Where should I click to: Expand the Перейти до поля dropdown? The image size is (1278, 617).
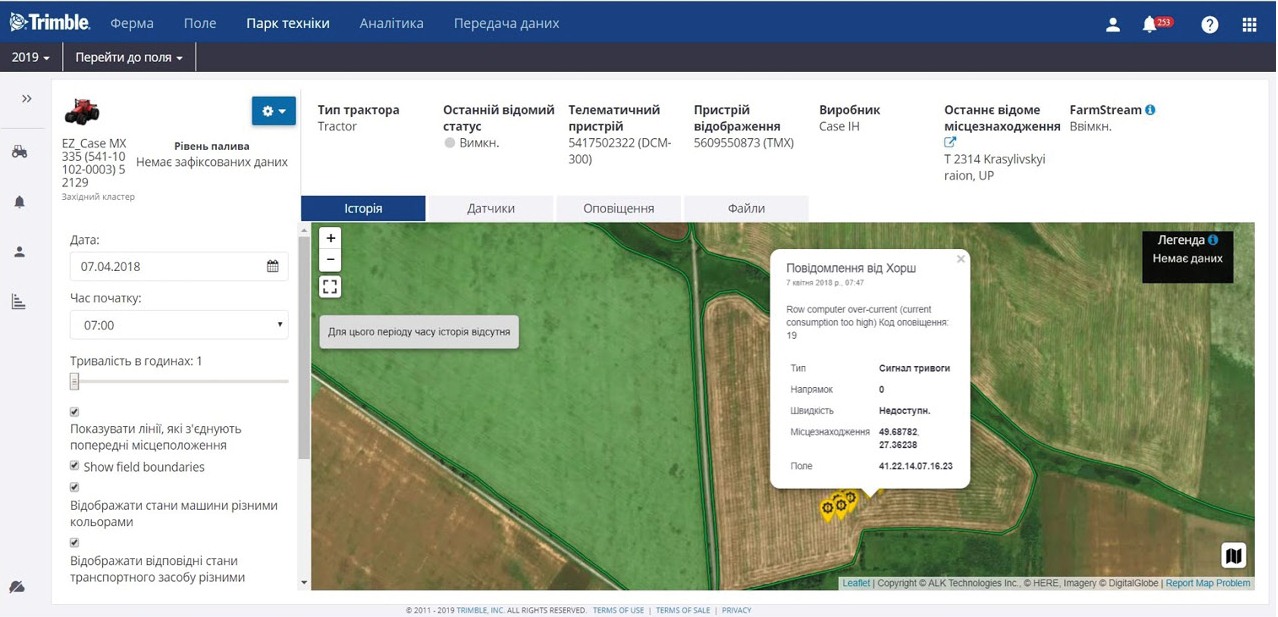coord(129,58)
